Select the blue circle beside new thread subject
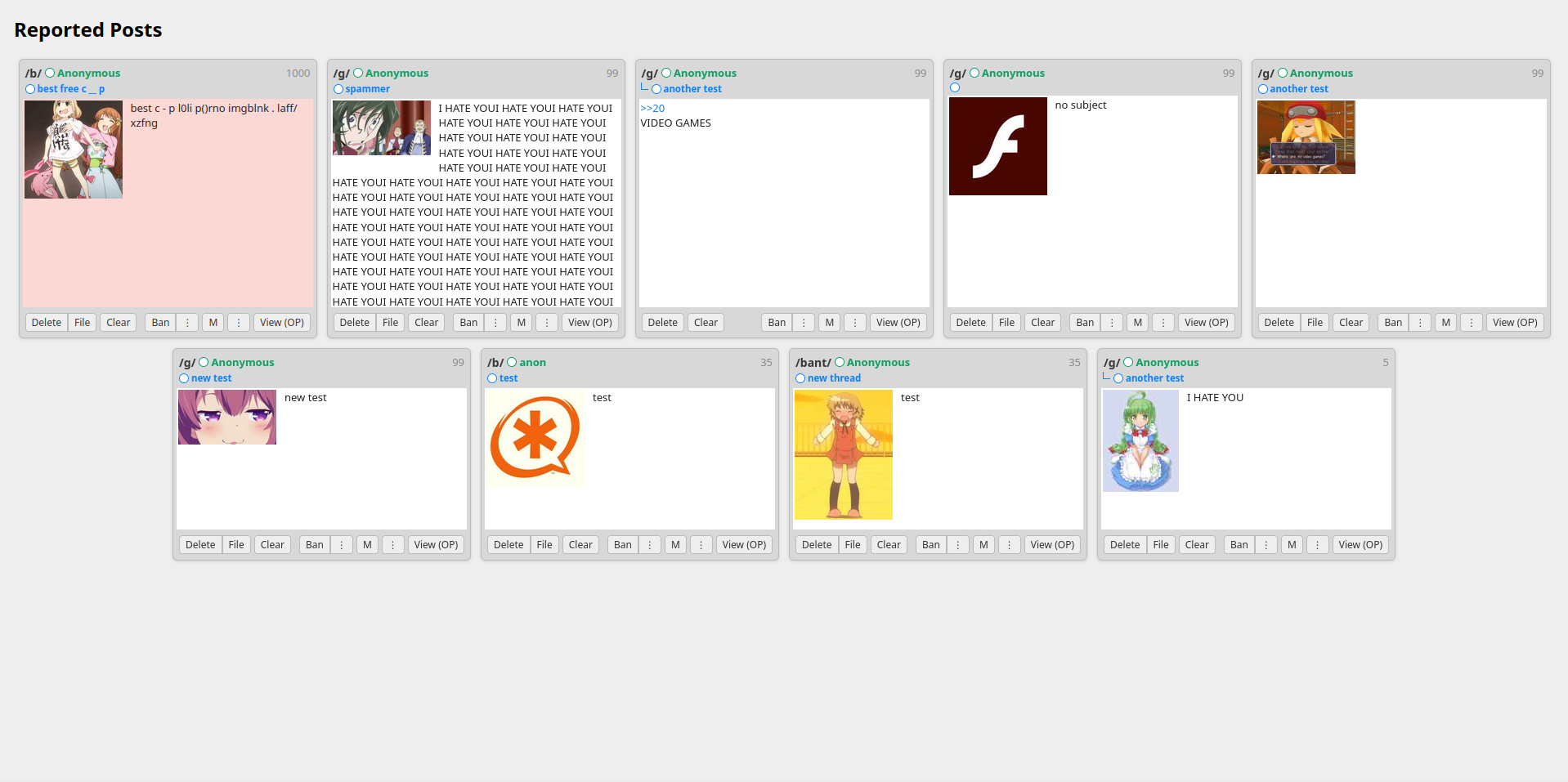 tap(800, 378)
